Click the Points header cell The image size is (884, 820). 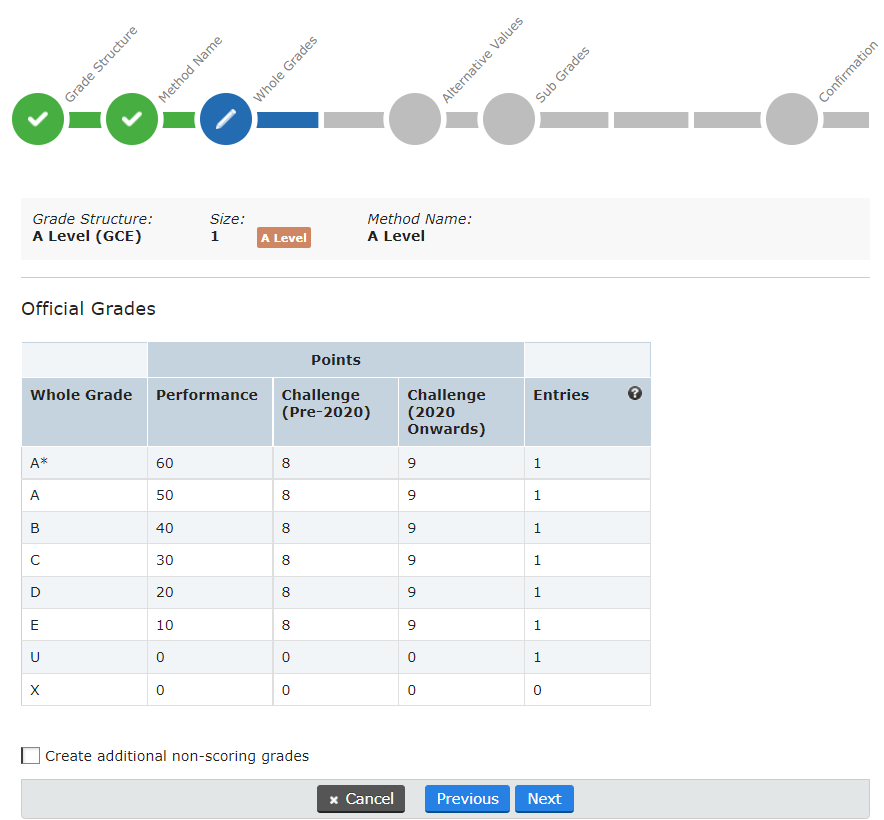coord(335,360)
